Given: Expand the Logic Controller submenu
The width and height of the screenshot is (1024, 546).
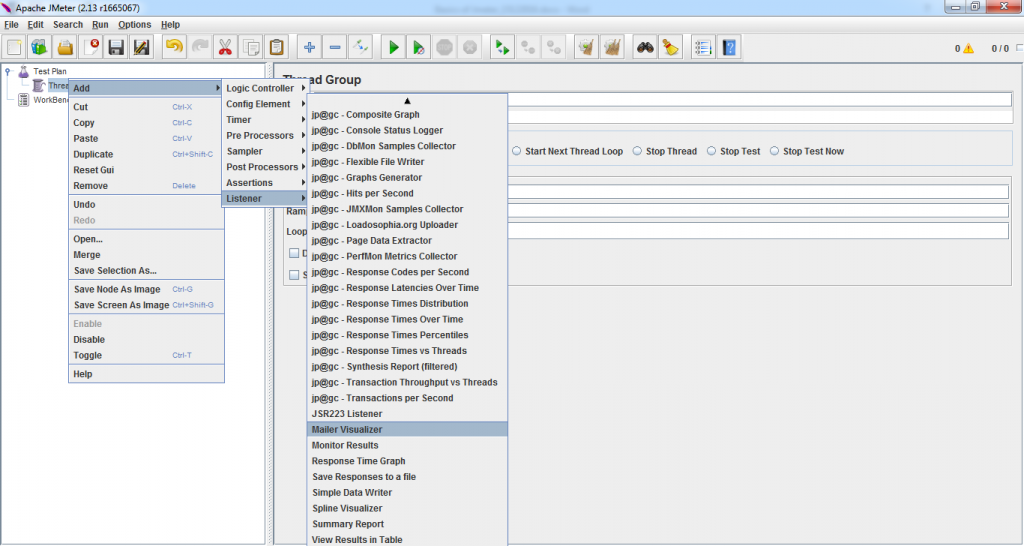Looking at the screenshot, I should [x=264, y=88].
